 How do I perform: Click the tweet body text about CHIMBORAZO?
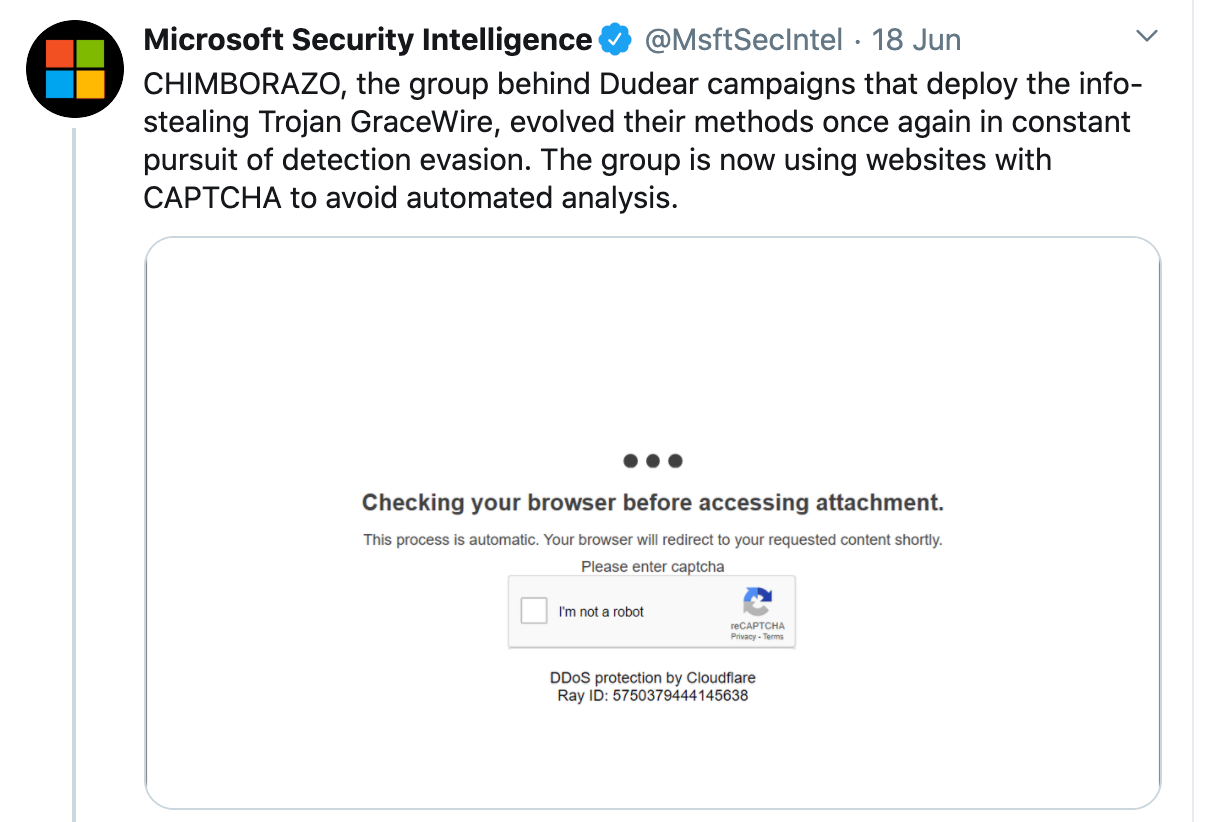click(x=640, y=140)
